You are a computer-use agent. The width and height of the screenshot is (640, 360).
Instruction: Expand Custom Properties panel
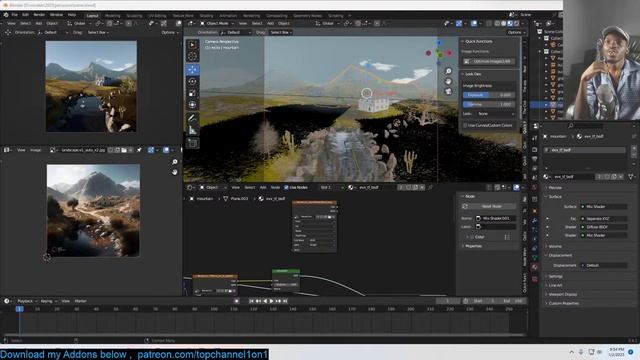(x=564, y=303)
